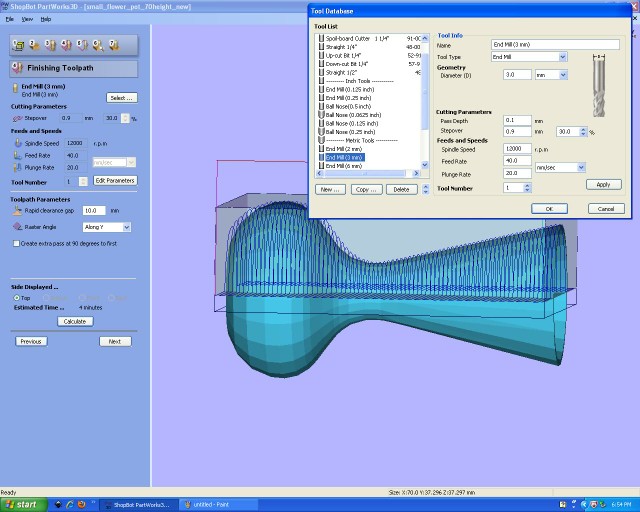Click the end mill tool preview image

599,86
